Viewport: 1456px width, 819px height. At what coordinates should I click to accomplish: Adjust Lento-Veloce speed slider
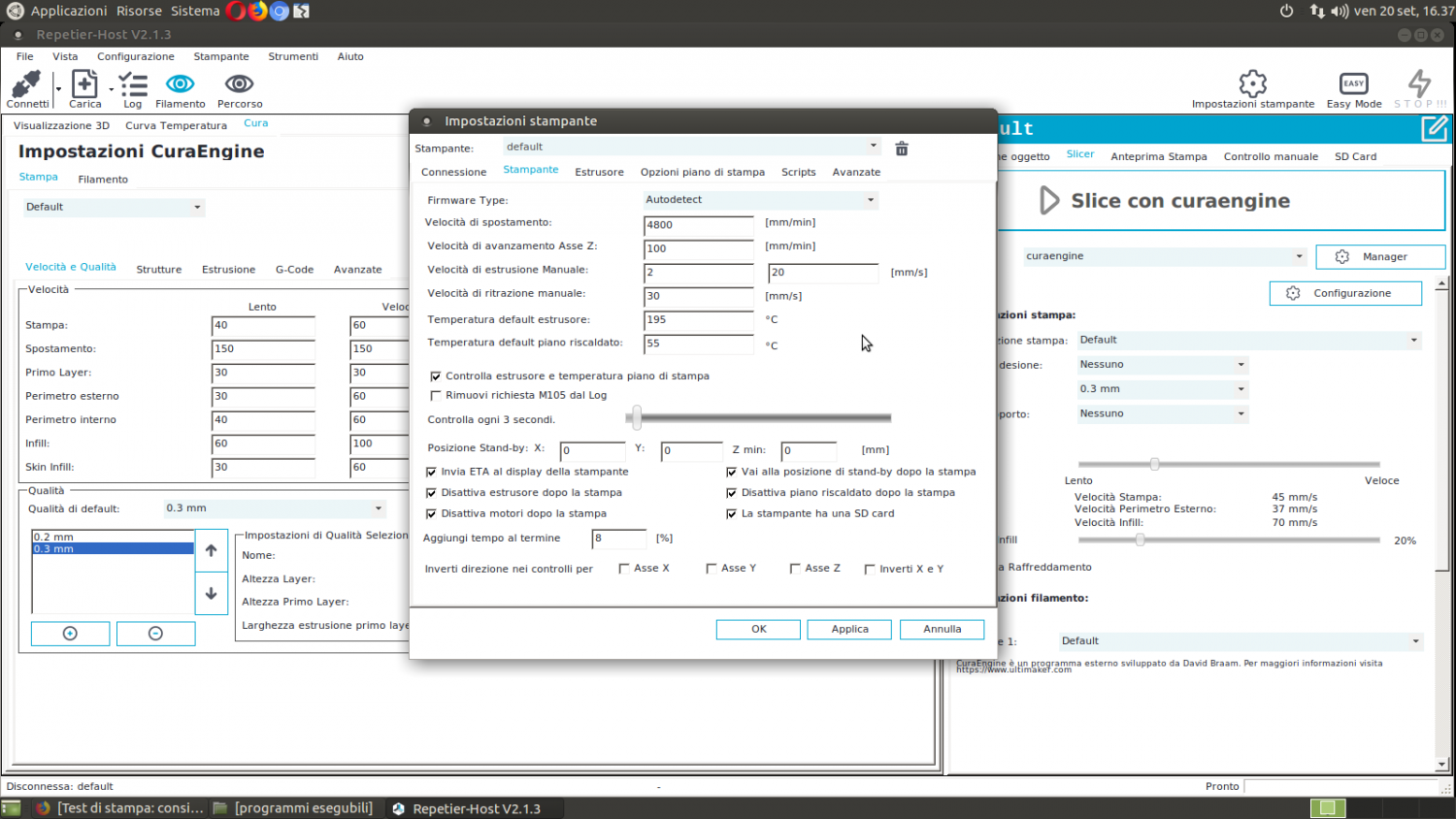[1154, 464]
